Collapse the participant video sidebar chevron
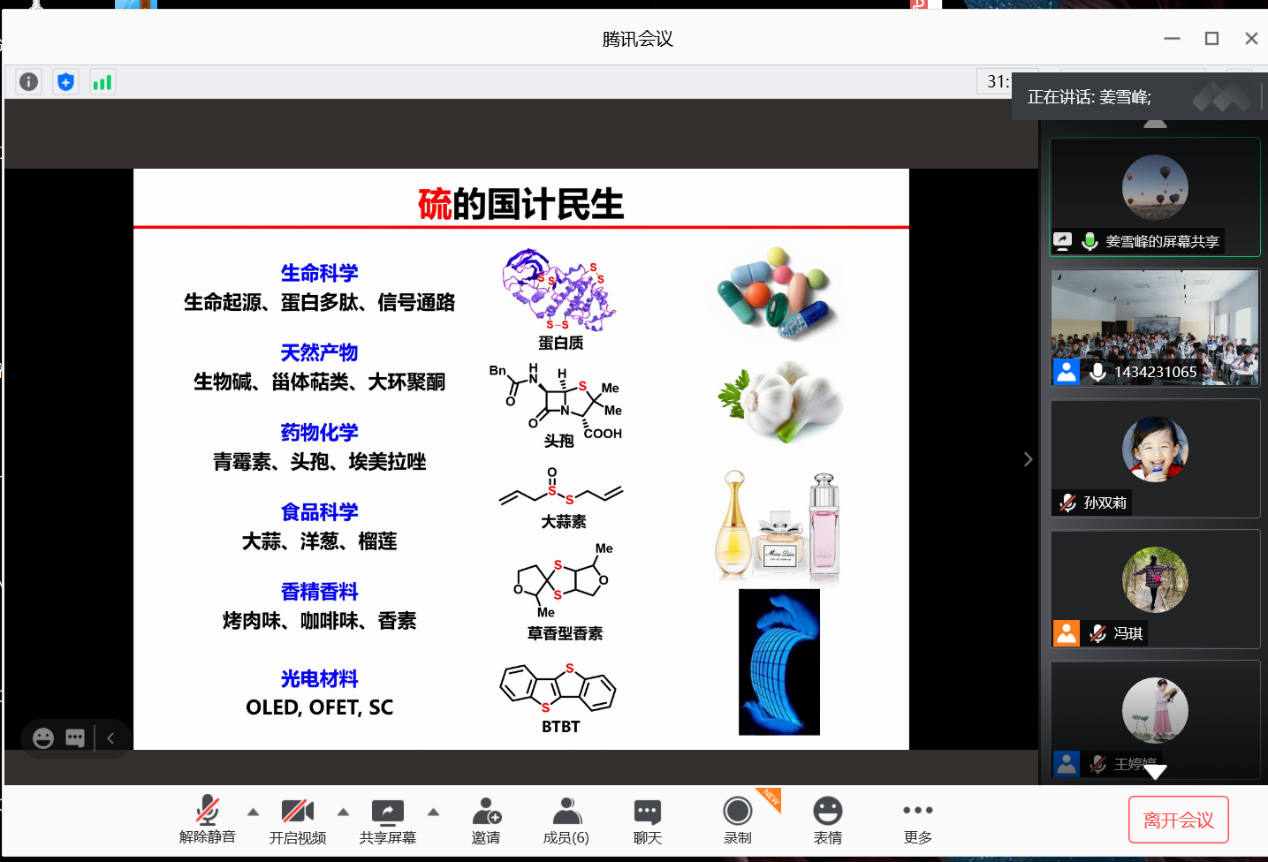 pos(1028,459)
